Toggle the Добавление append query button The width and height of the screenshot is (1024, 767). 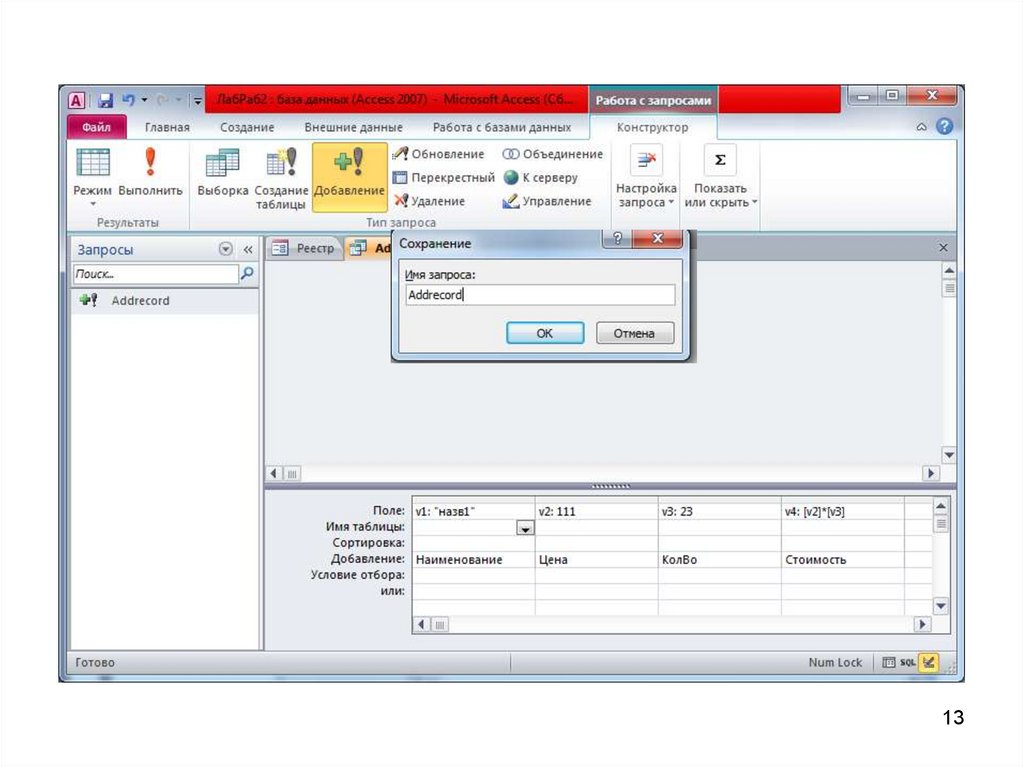pyautogui.click(x=349, y=176)
